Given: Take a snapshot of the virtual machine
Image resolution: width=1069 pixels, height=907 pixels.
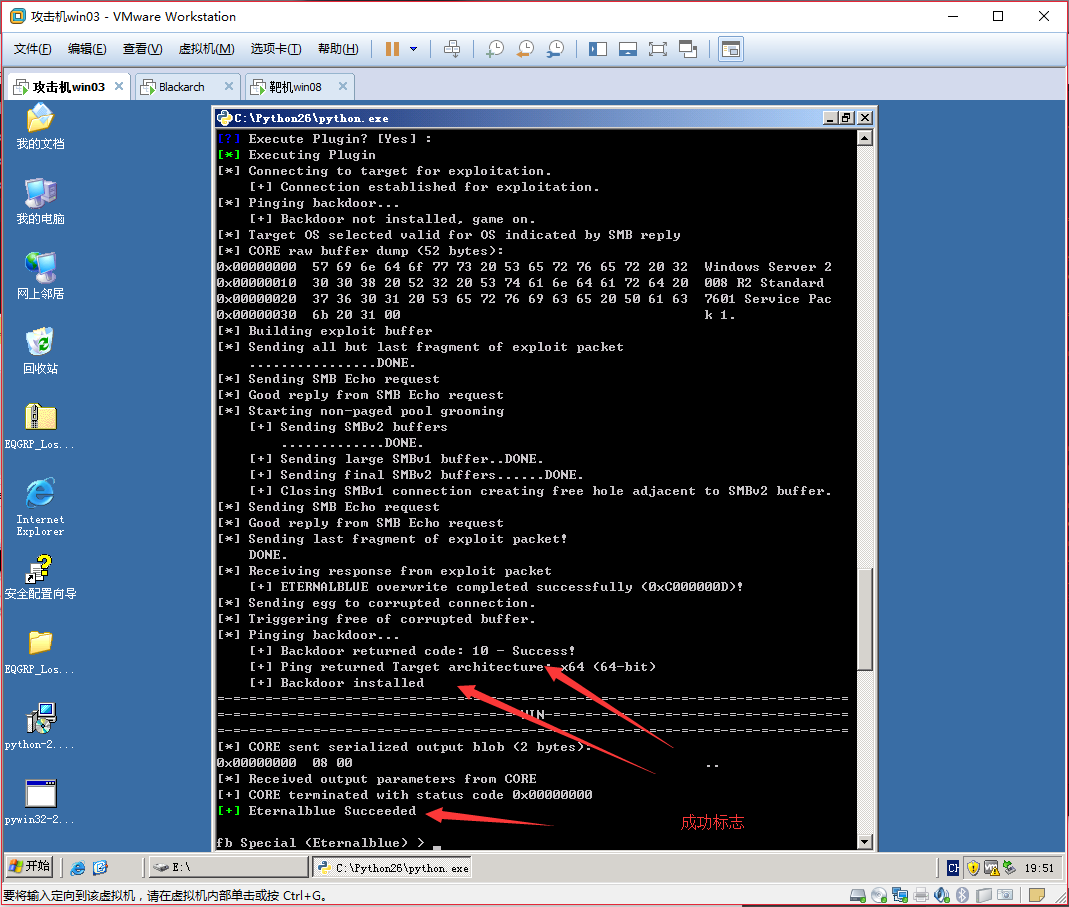Looking at the screenshot, I should click(x=495, y=49).
